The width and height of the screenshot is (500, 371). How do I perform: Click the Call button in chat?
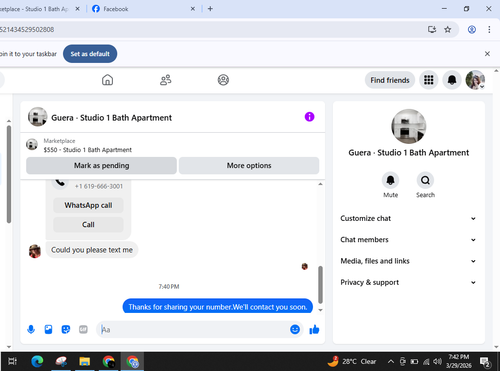[88, 225]
